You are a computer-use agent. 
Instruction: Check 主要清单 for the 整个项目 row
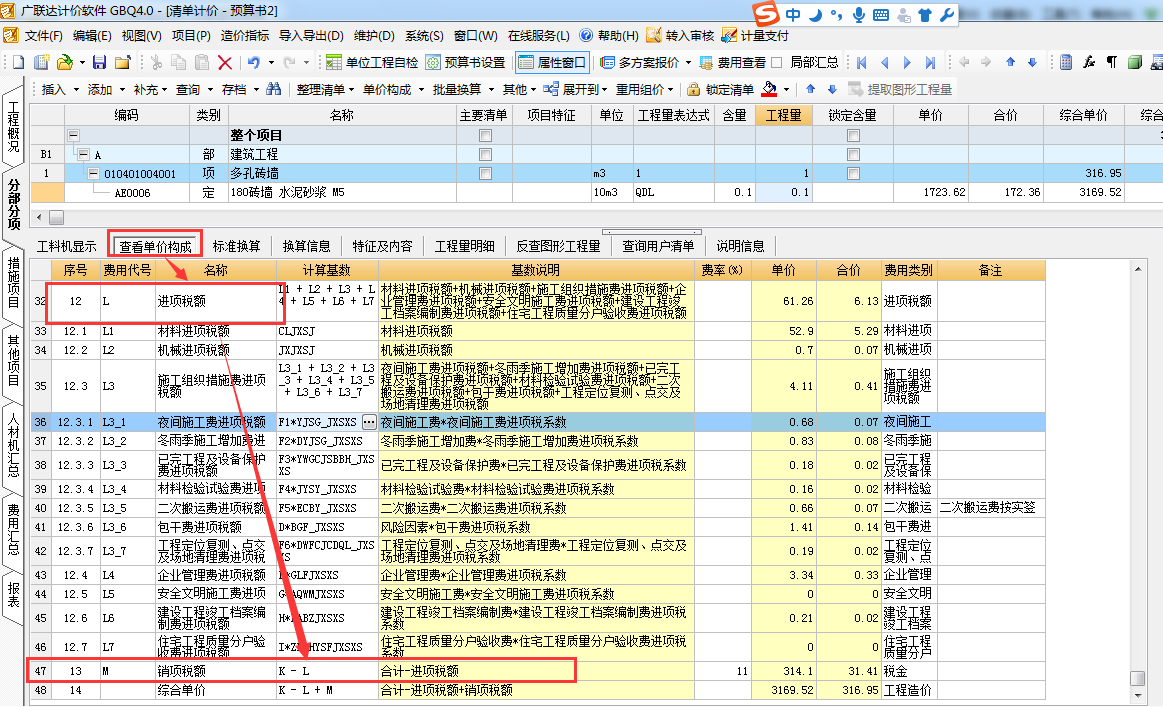[x=485, y=136]
